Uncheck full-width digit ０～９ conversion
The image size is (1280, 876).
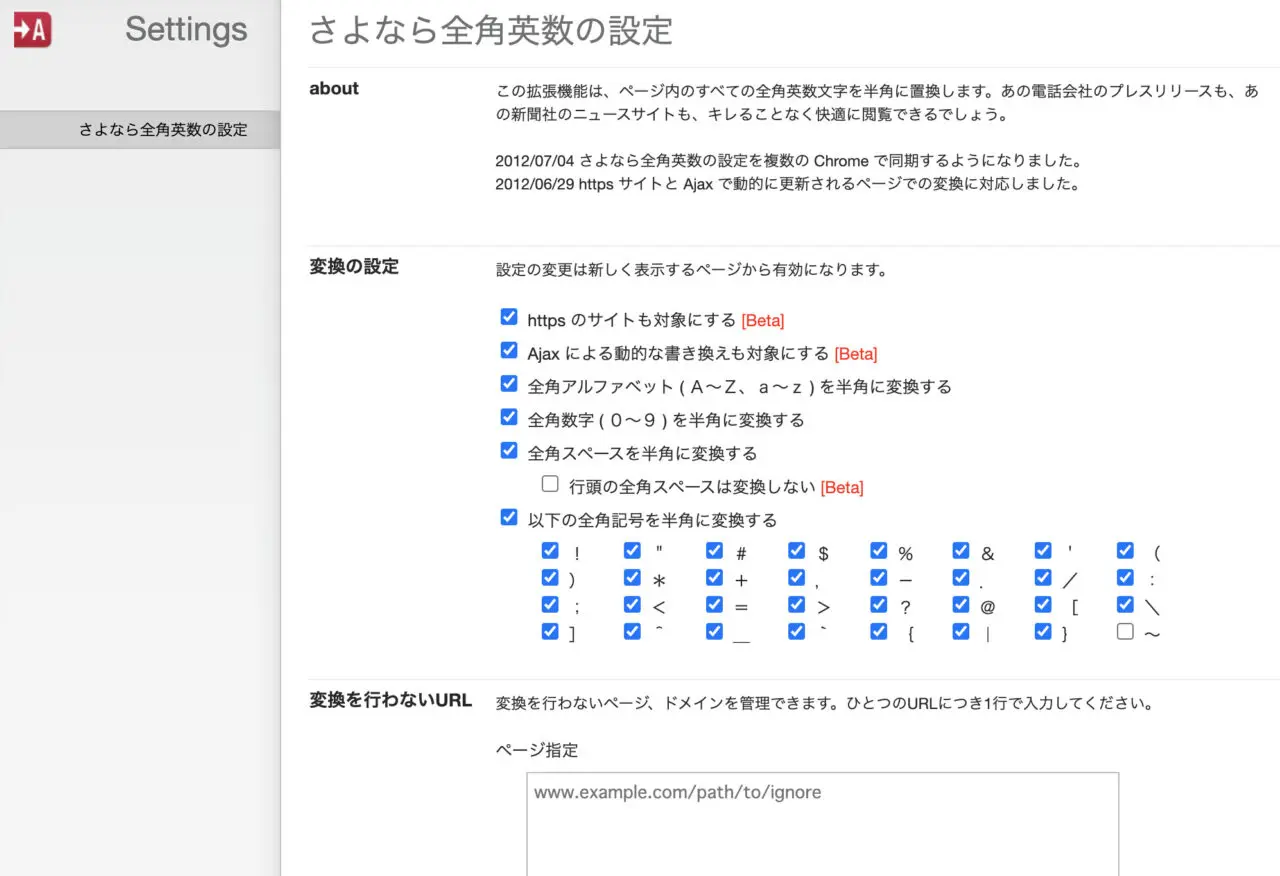click(x=509, y=417)
